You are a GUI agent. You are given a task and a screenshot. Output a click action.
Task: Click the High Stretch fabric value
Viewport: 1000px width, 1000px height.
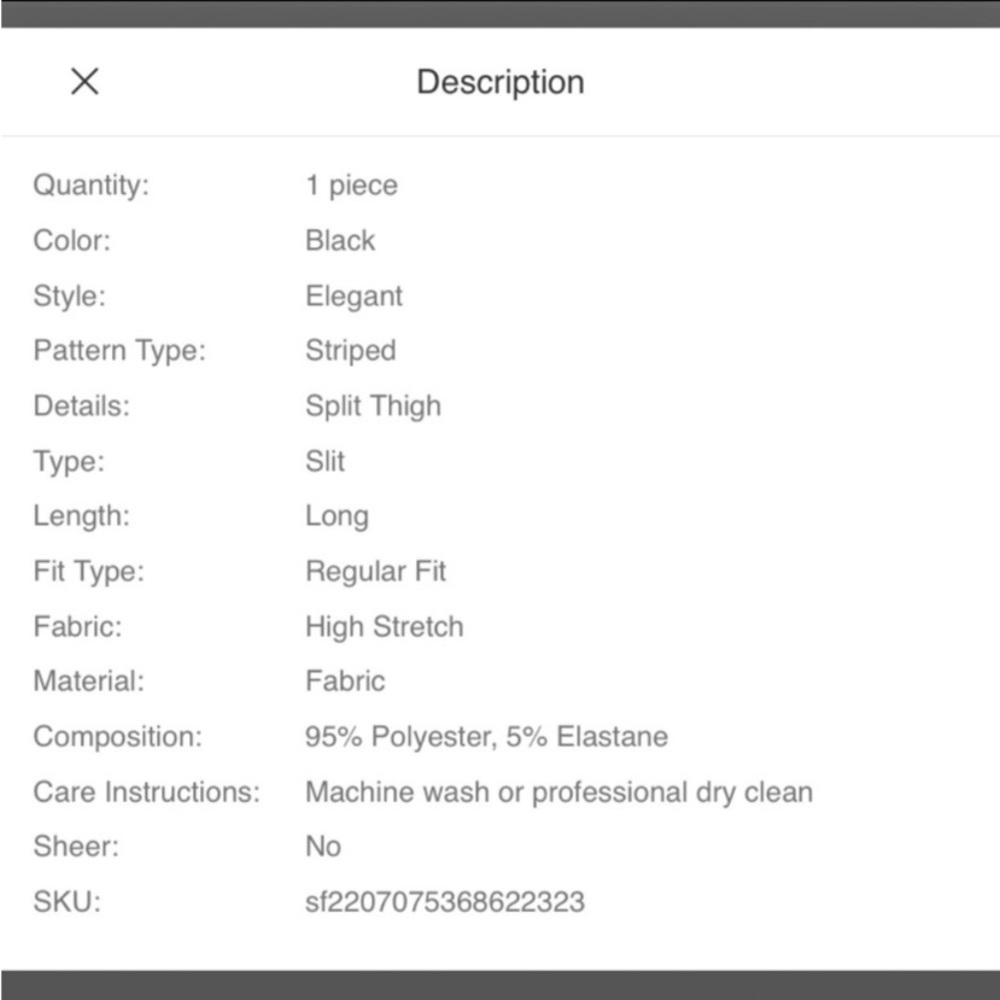384,626
